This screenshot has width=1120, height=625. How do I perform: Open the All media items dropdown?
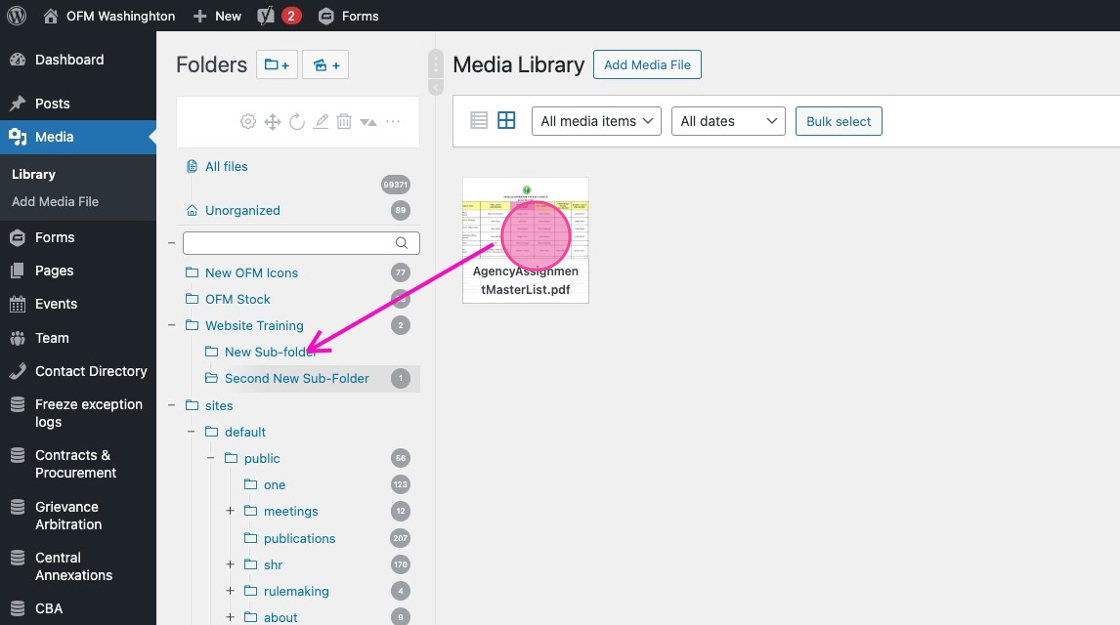pos(596,121)
